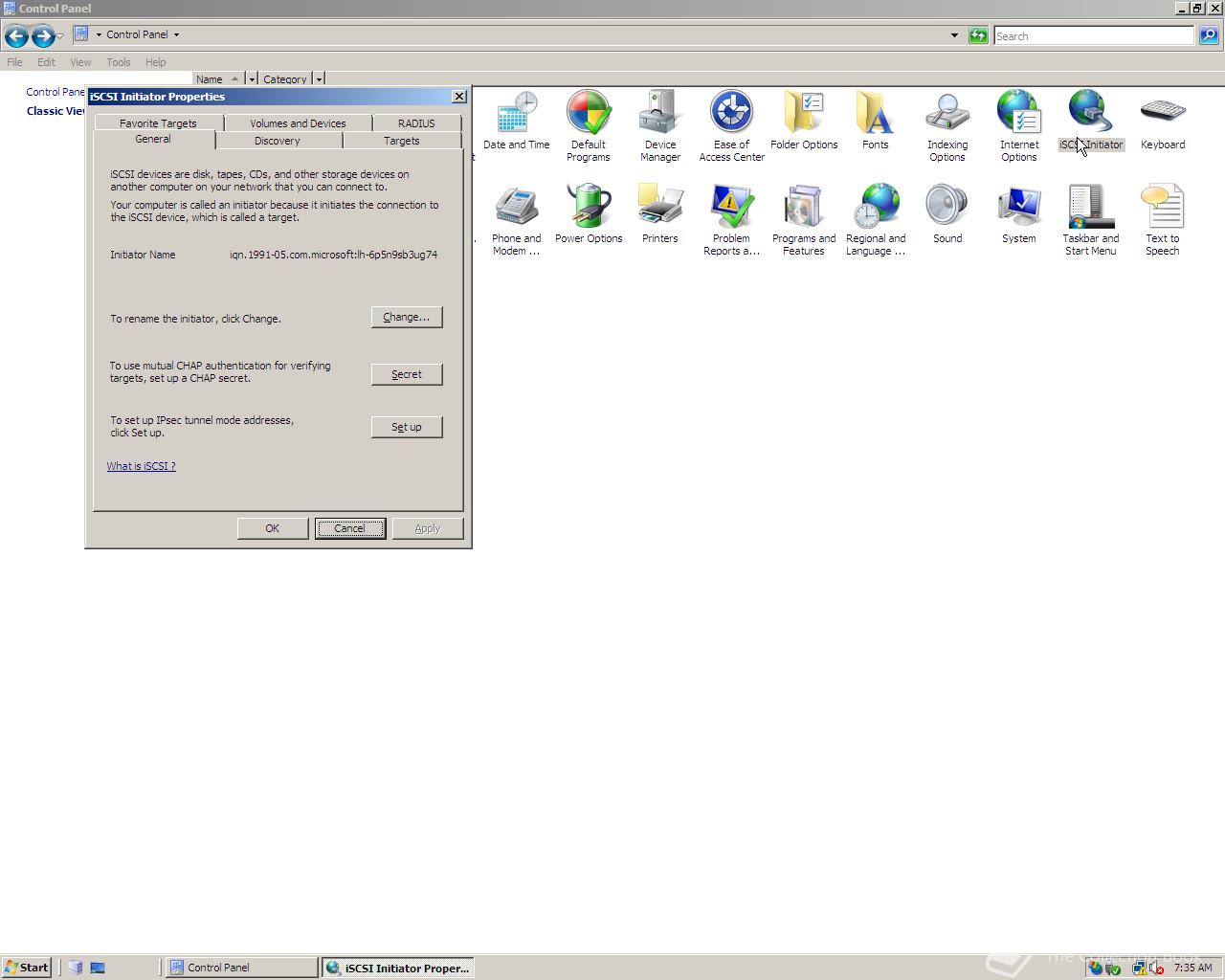The height and width of the screenshot is (980, 1225).
Task: Click iSCSI Initiator Properties taskbar button
Action: tap(398, 968)
